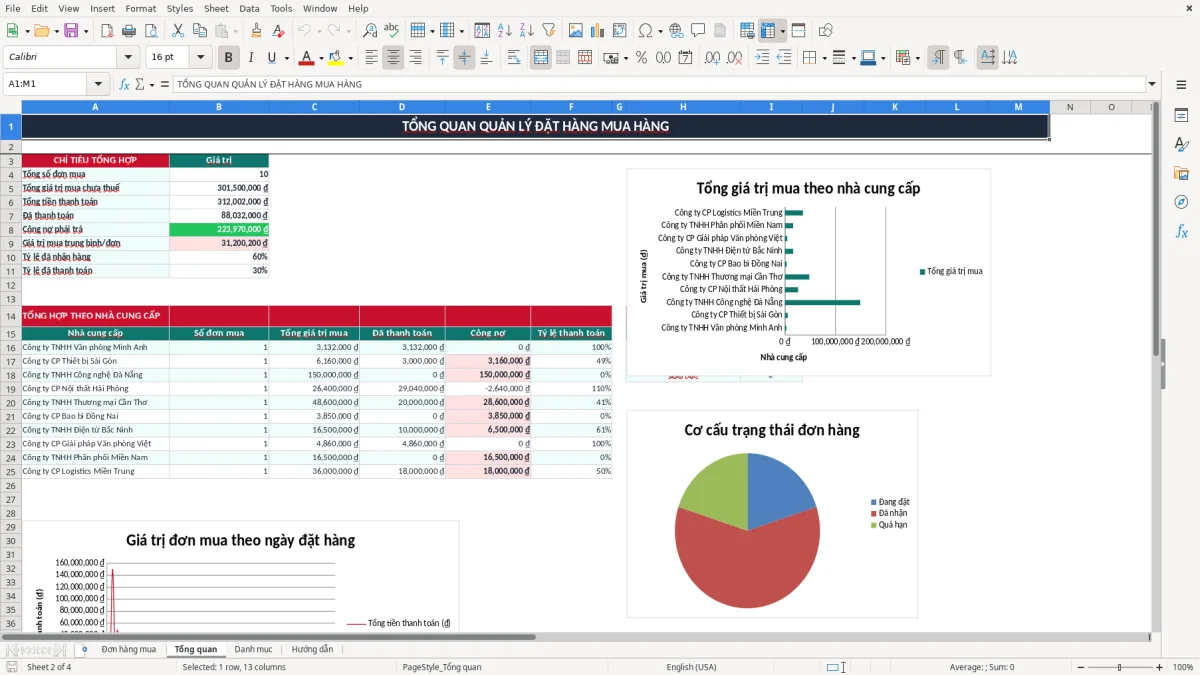Click Define Print Area icon
This screenshot has width=1200, height=675.
[747, 31]
